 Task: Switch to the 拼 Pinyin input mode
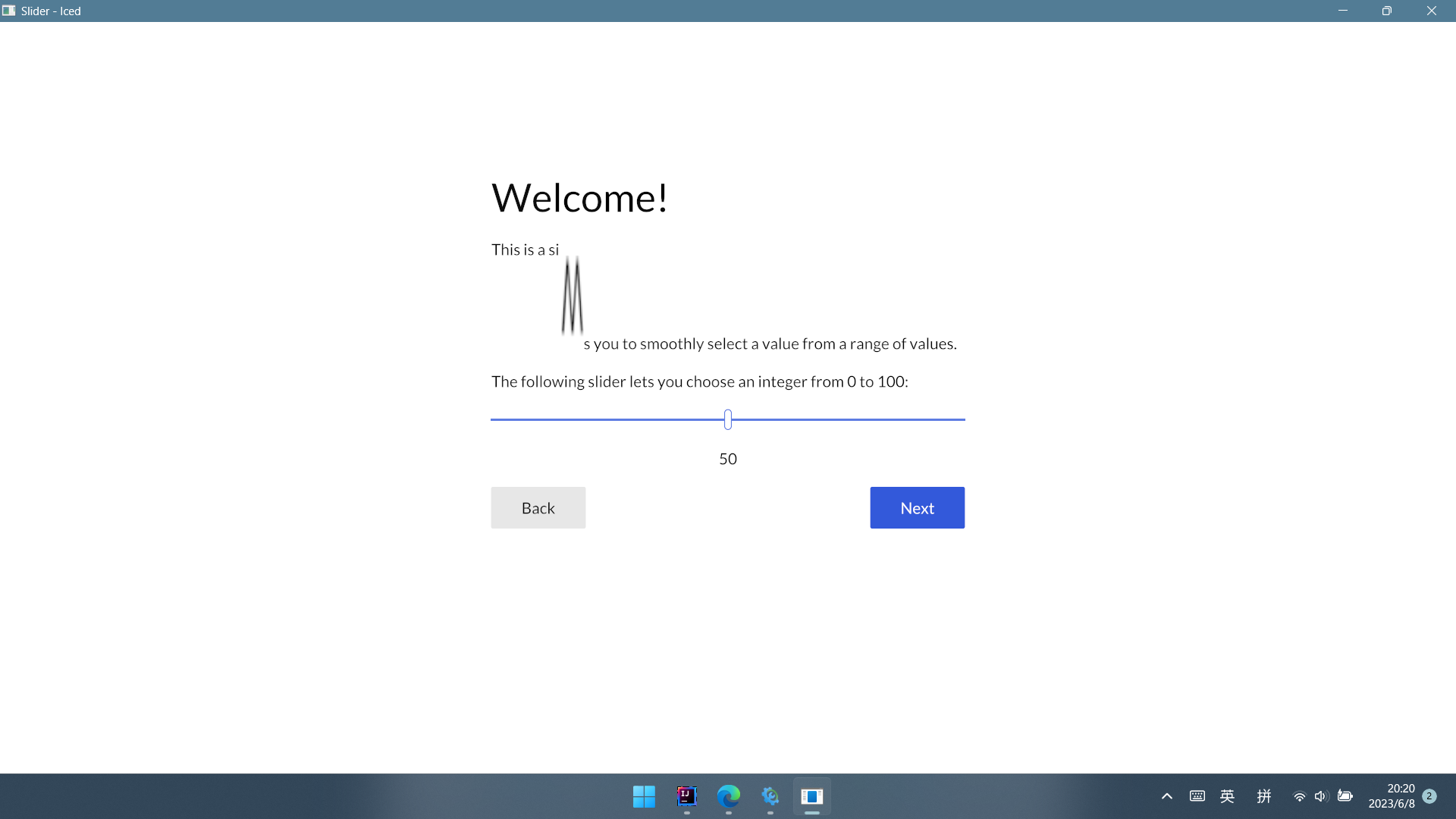coord(1263,796)
